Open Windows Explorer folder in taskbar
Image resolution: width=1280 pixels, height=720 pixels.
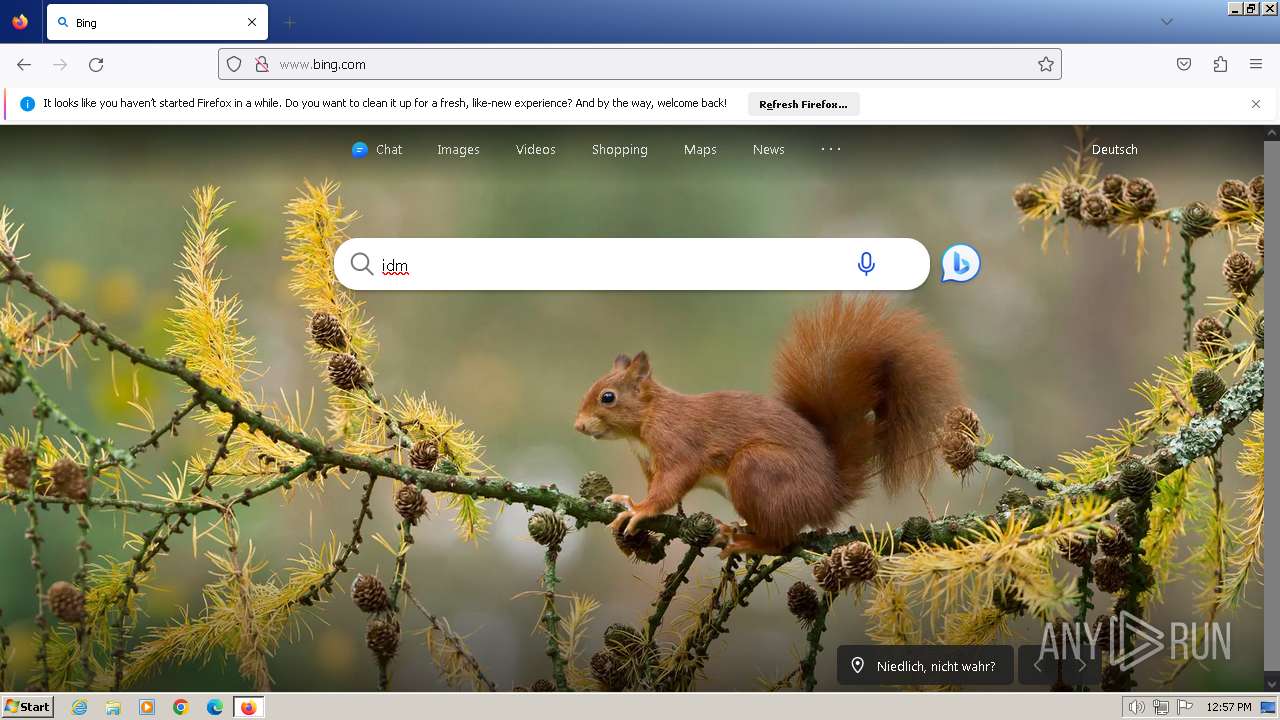click(x=113, y=707)
